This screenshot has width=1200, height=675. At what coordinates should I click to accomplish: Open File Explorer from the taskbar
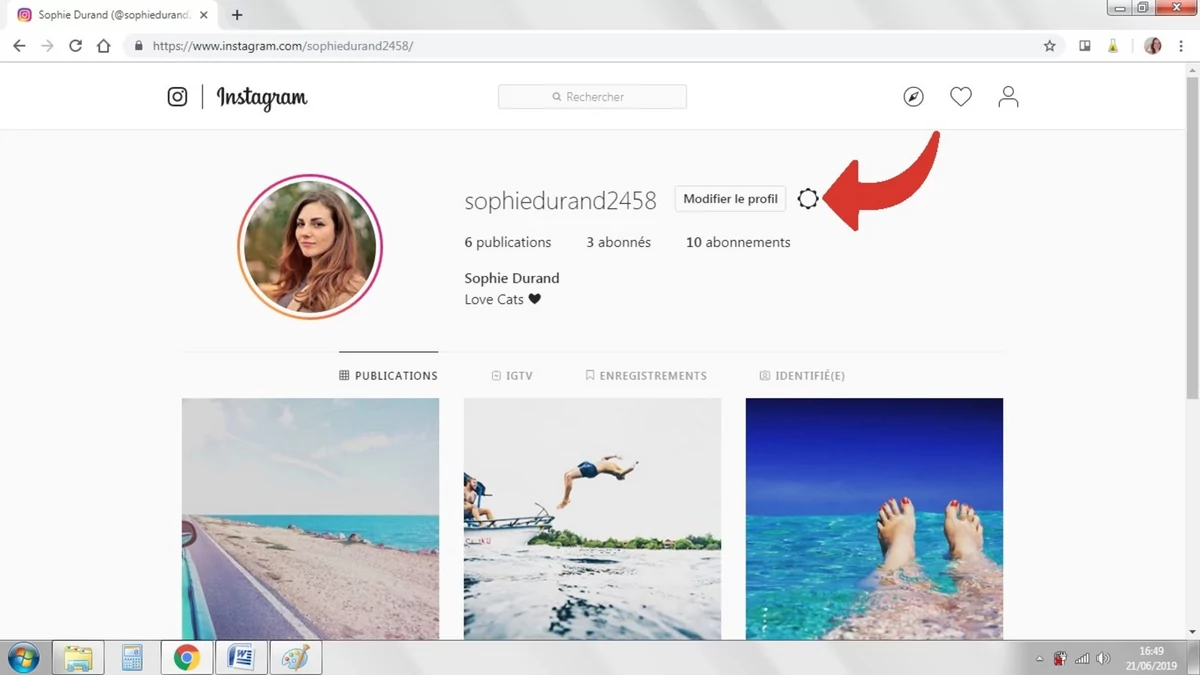coord(78,658)
